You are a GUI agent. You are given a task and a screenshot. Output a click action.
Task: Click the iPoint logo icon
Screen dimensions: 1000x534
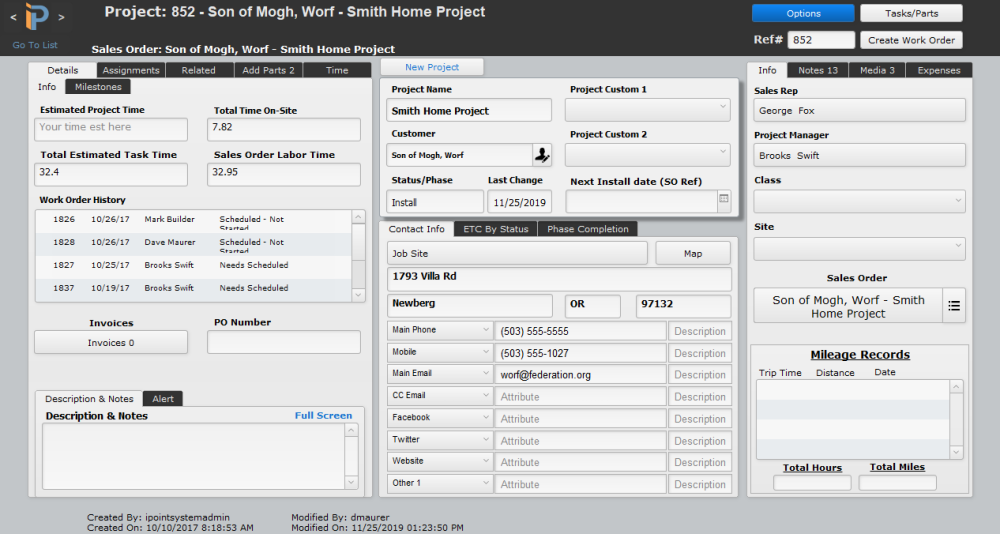(37, 17)
